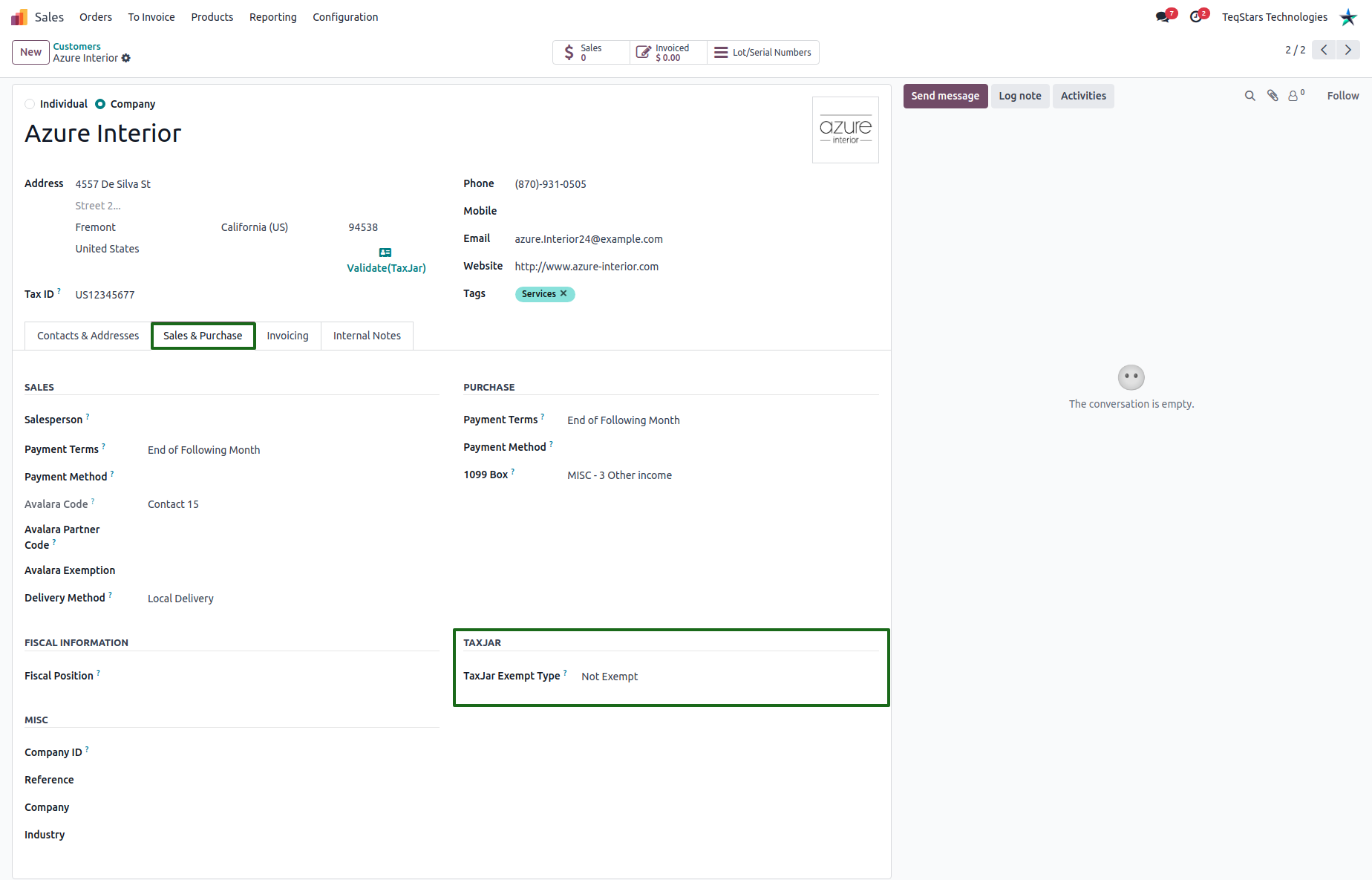Viewport: 1372px width, 880px height.
Task: Open the Salesperson dropdown field
Action: 293,420
